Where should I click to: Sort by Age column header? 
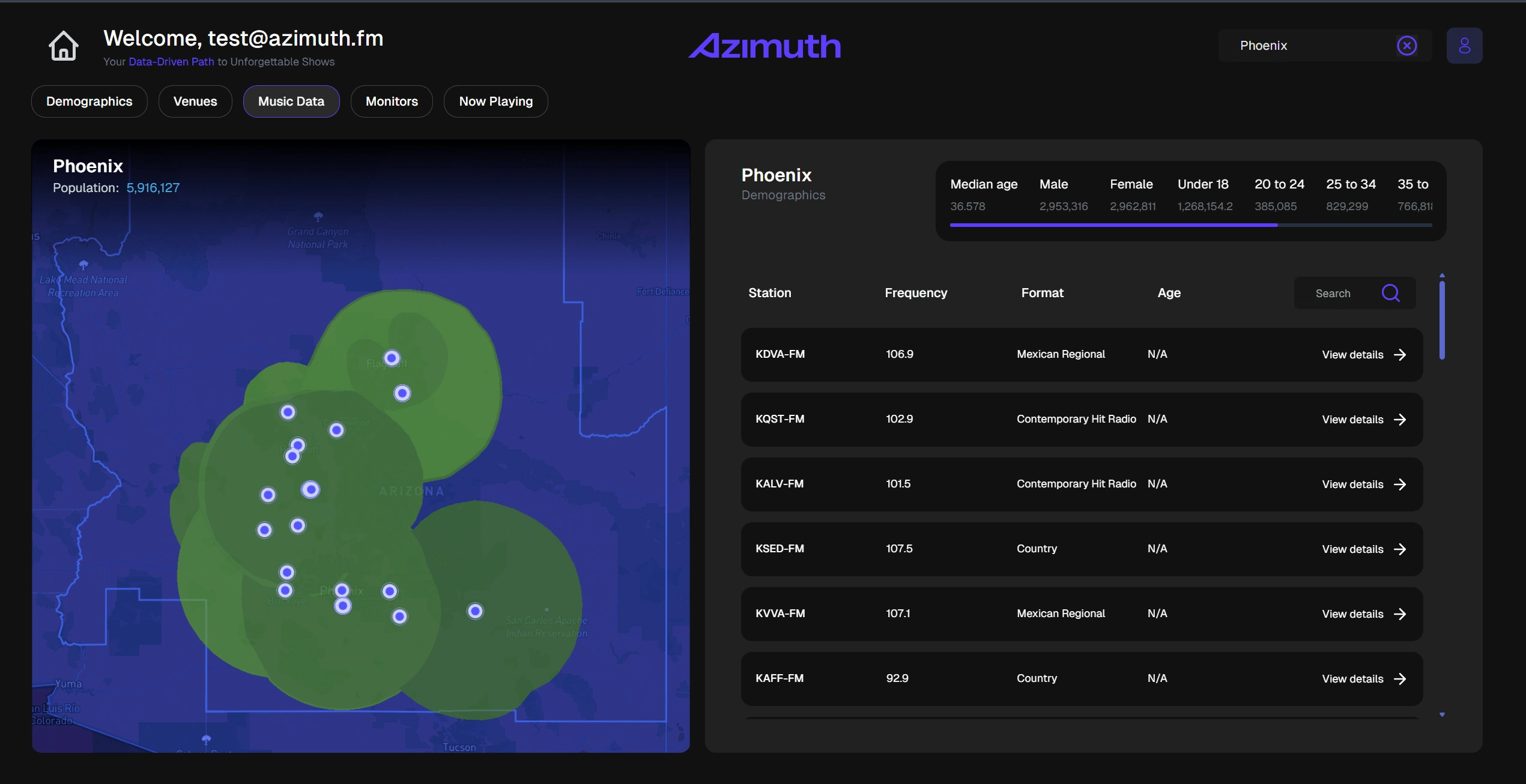[x=1169, y=293]
